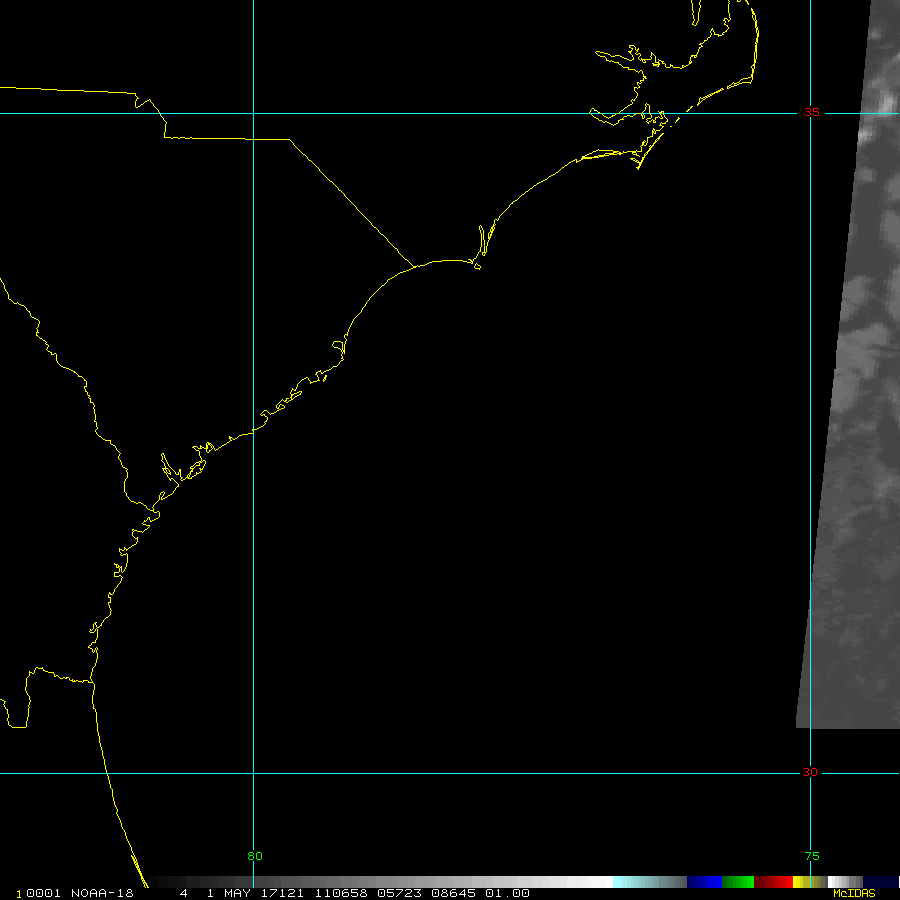Select the red segment of color bar
The width and height of the screenshot is (900, 900).
(x=773, y=882)
